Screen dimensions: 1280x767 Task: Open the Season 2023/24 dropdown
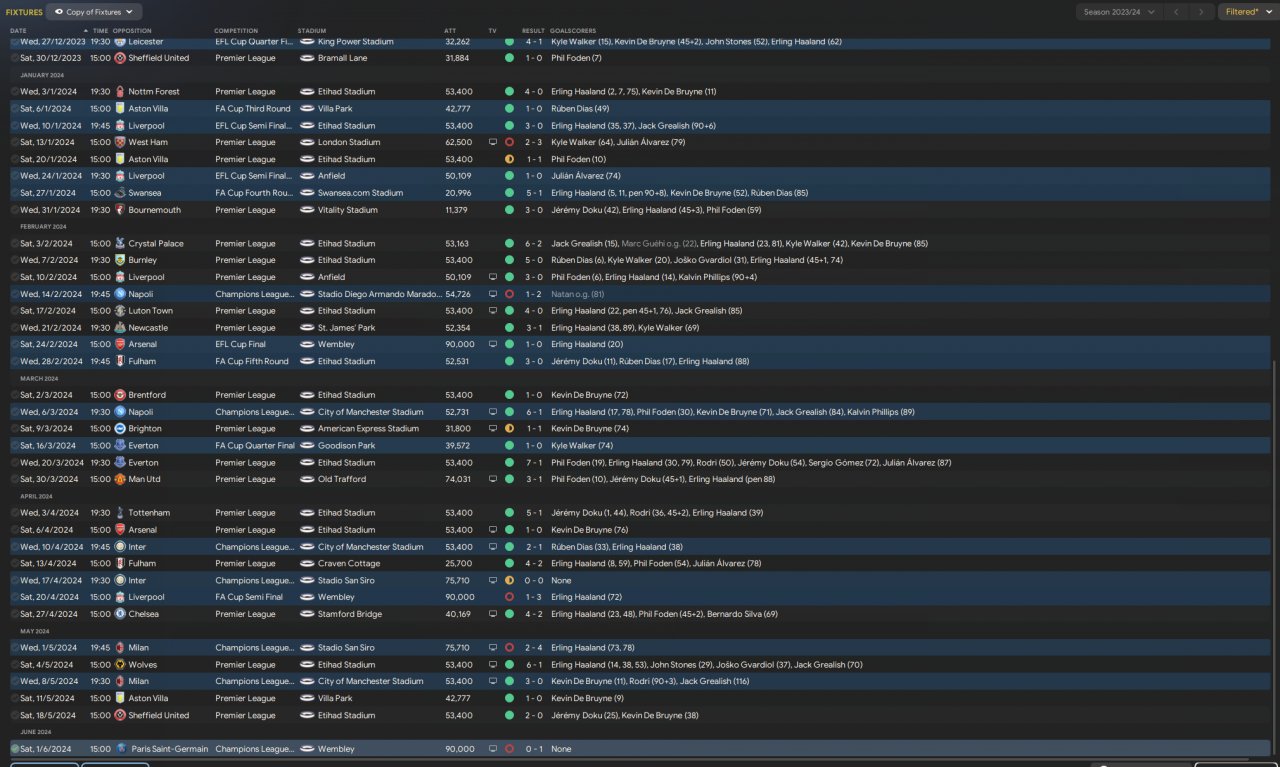point(1120,12)
